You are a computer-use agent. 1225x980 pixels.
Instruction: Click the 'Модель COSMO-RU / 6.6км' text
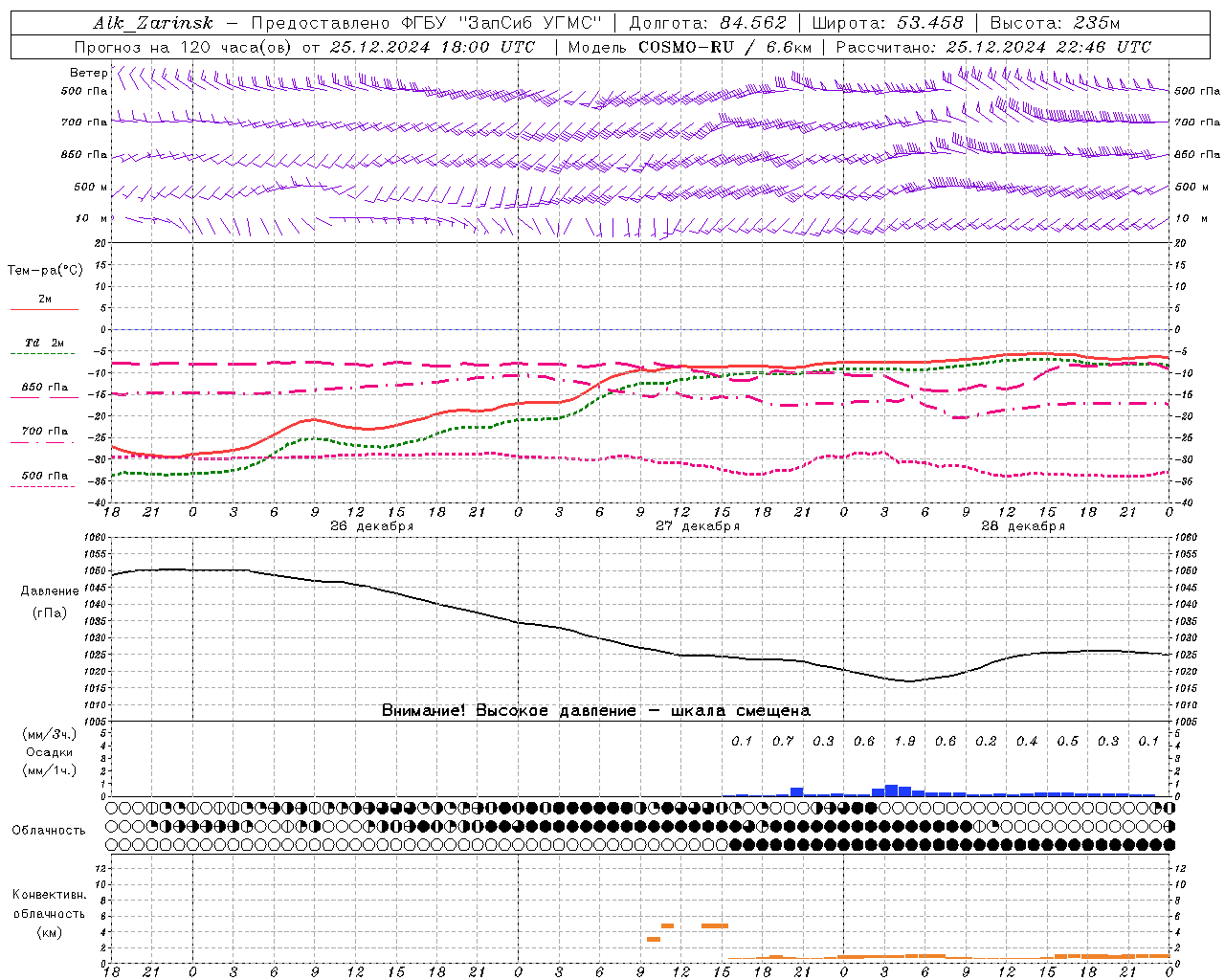689,47
